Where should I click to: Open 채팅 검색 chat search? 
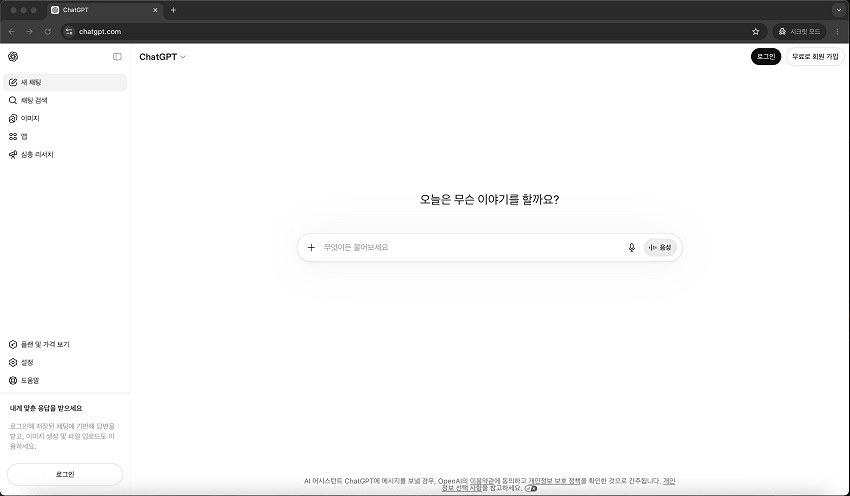pos(65,100)
